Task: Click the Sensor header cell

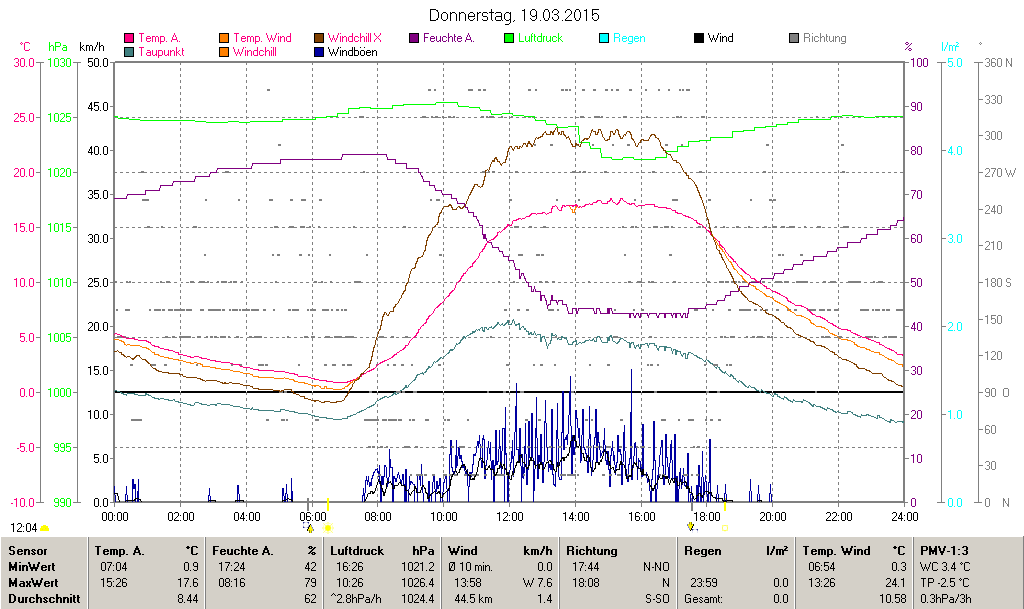Action: click(x=27, y=550)
